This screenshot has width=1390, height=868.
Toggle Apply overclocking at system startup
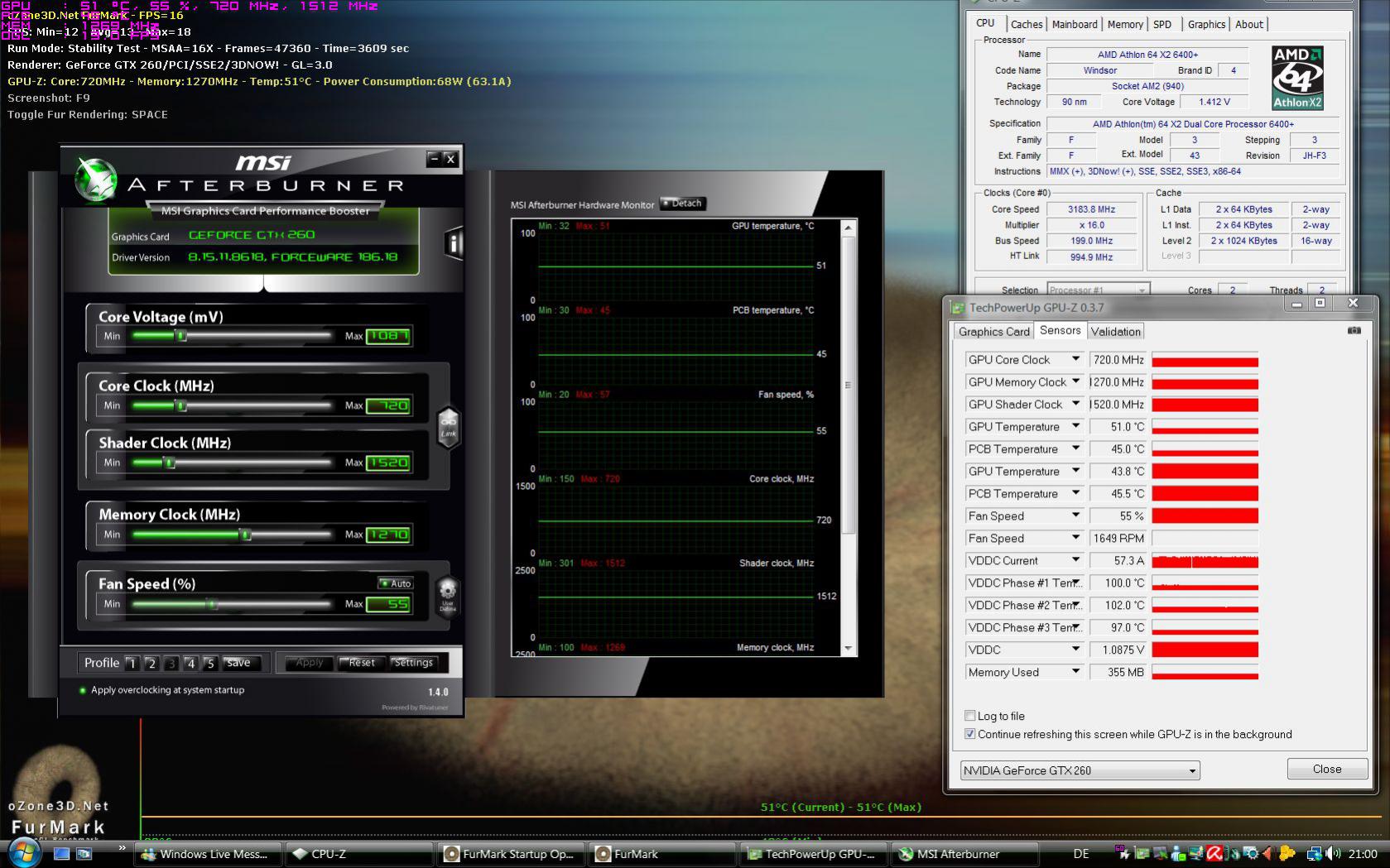pos(83,690)
